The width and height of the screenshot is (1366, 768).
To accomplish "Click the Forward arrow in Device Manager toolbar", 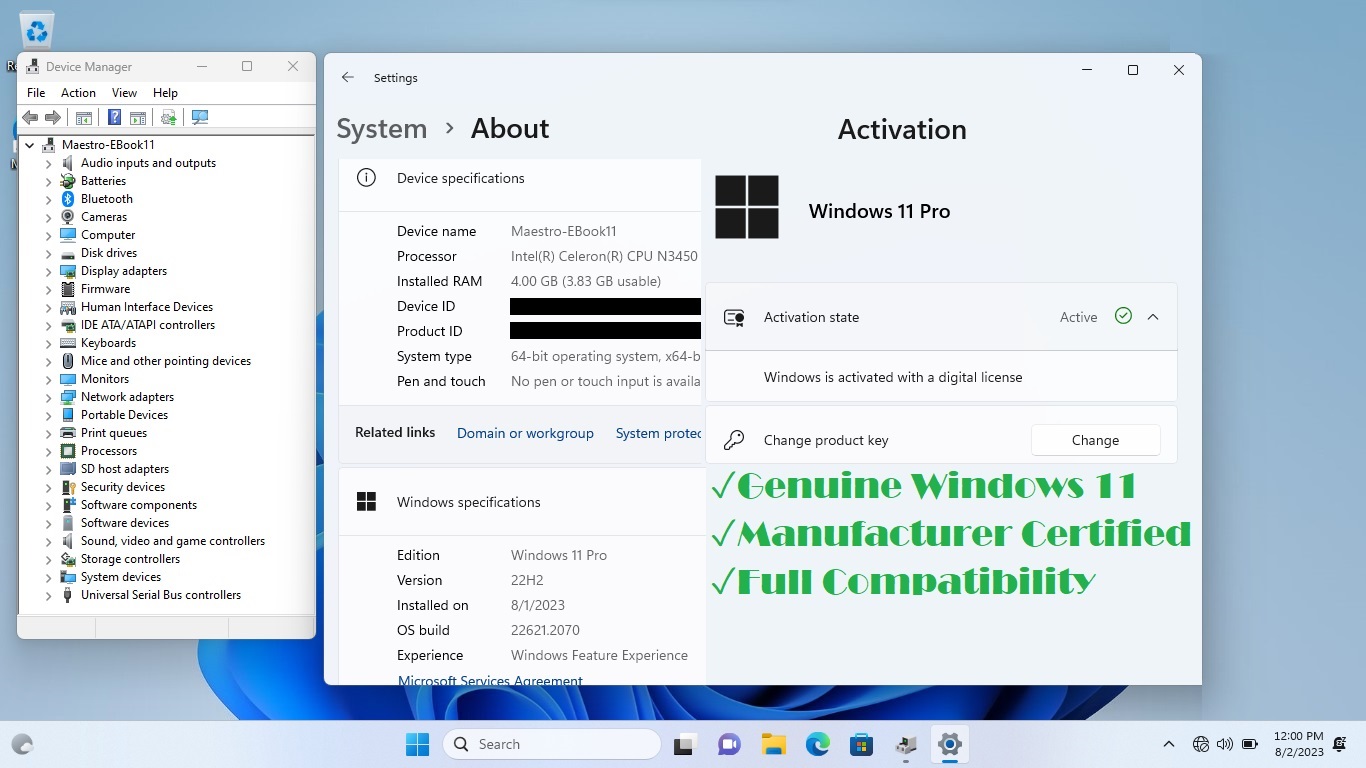I will click(x=52, y=118).
